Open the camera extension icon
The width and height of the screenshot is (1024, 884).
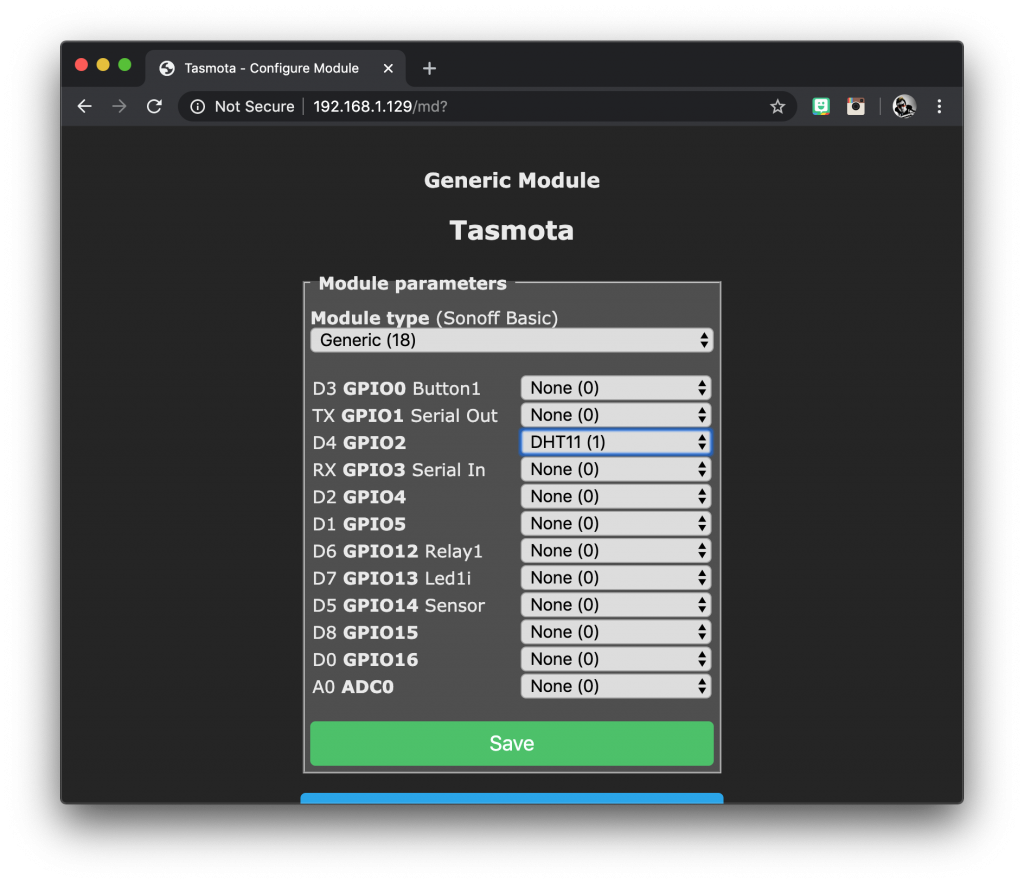point(856,106)
